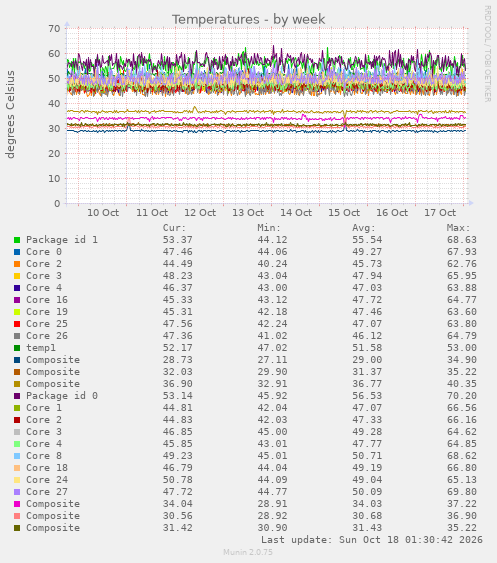The image size is (497, 563).
Task: Click the red Core 25 legend swatch
Action: point(17,324)
